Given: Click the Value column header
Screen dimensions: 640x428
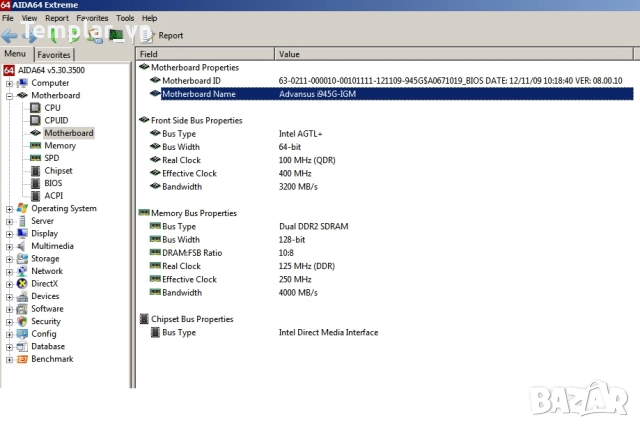Looking at the screenshot, I should [289, 54].
